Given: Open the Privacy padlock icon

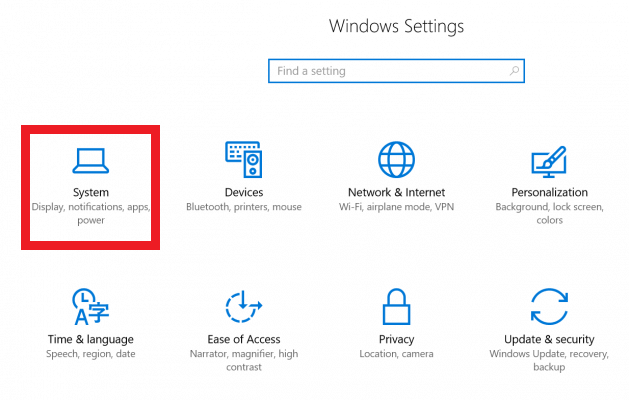Looking at the screenshot, I should tap(396, 307).
